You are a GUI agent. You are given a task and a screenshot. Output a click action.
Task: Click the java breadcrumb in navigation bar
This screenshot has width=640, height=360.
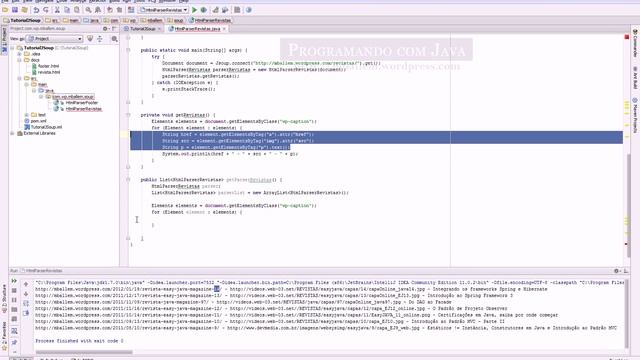point(91,20)
